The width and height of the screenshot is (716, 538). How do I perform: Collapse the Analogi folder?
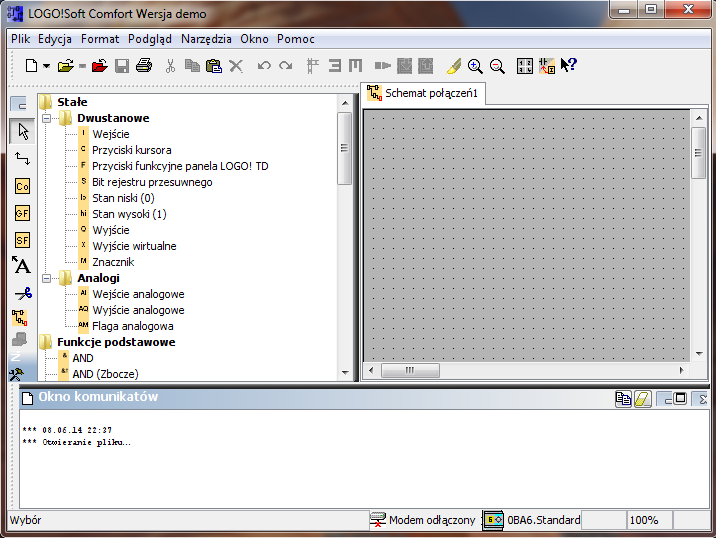point(47,278)
